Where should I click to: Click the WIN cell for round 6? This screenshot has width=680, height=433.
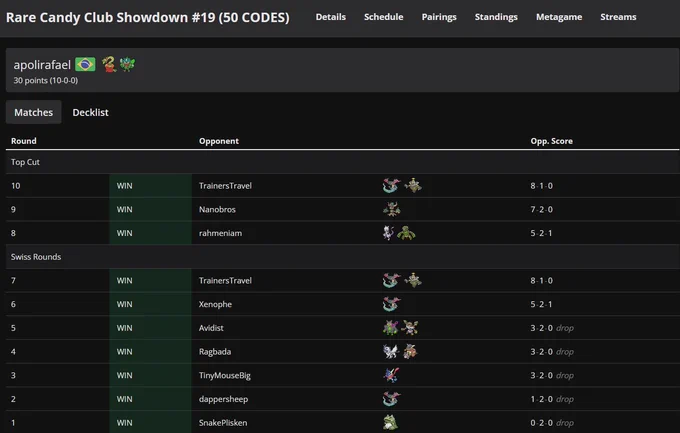pos(150,304)
